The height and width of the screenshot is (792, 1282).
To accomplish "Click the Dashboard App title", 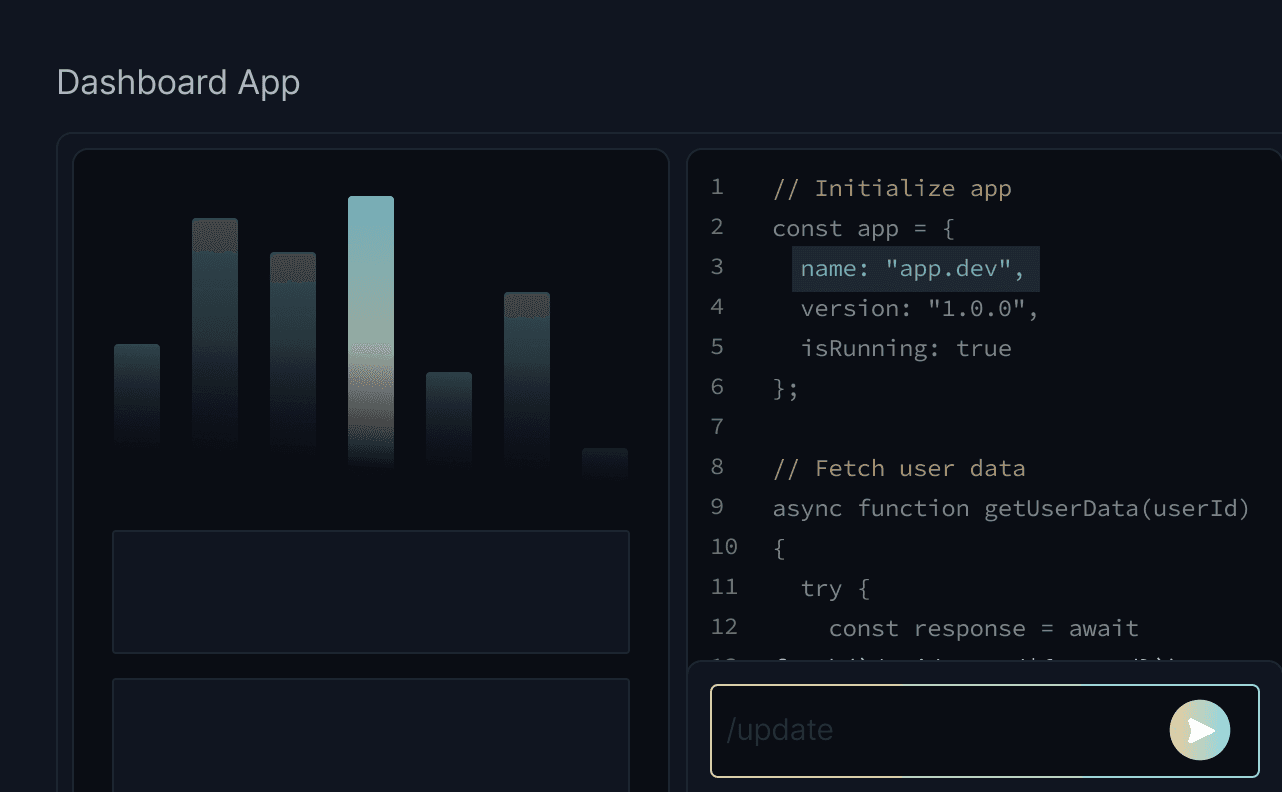I will pyautogui.click(x=179, y=82).
